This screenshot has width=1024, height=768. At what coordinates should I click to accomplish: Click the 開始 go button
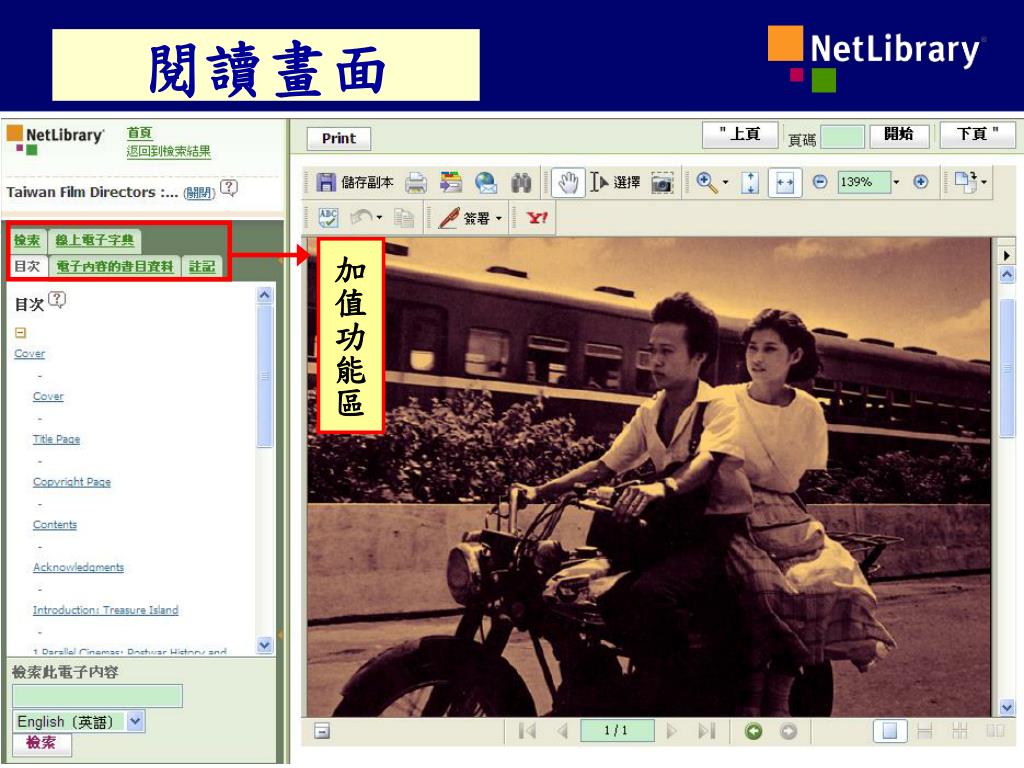(899, 134)
